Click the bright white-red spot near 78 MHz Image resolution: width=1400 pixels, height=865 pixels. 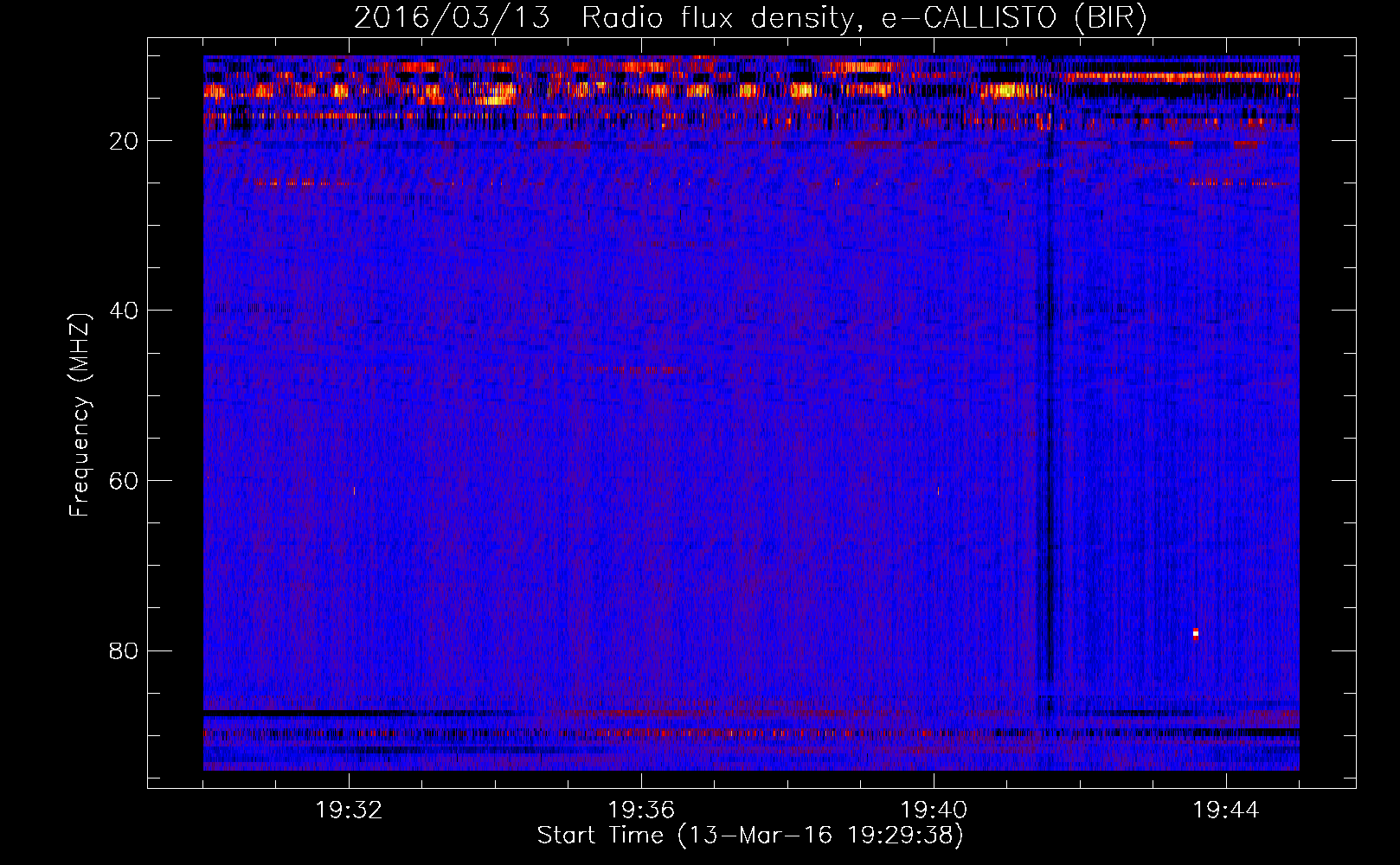pos(1196,634)
